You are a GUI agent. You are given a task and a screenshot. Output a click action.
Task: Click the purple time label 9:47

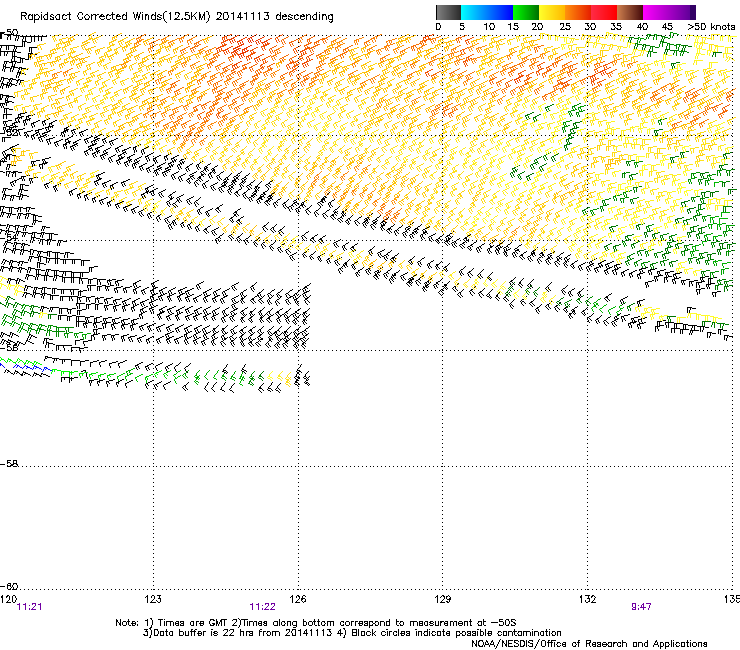point(641,607)
